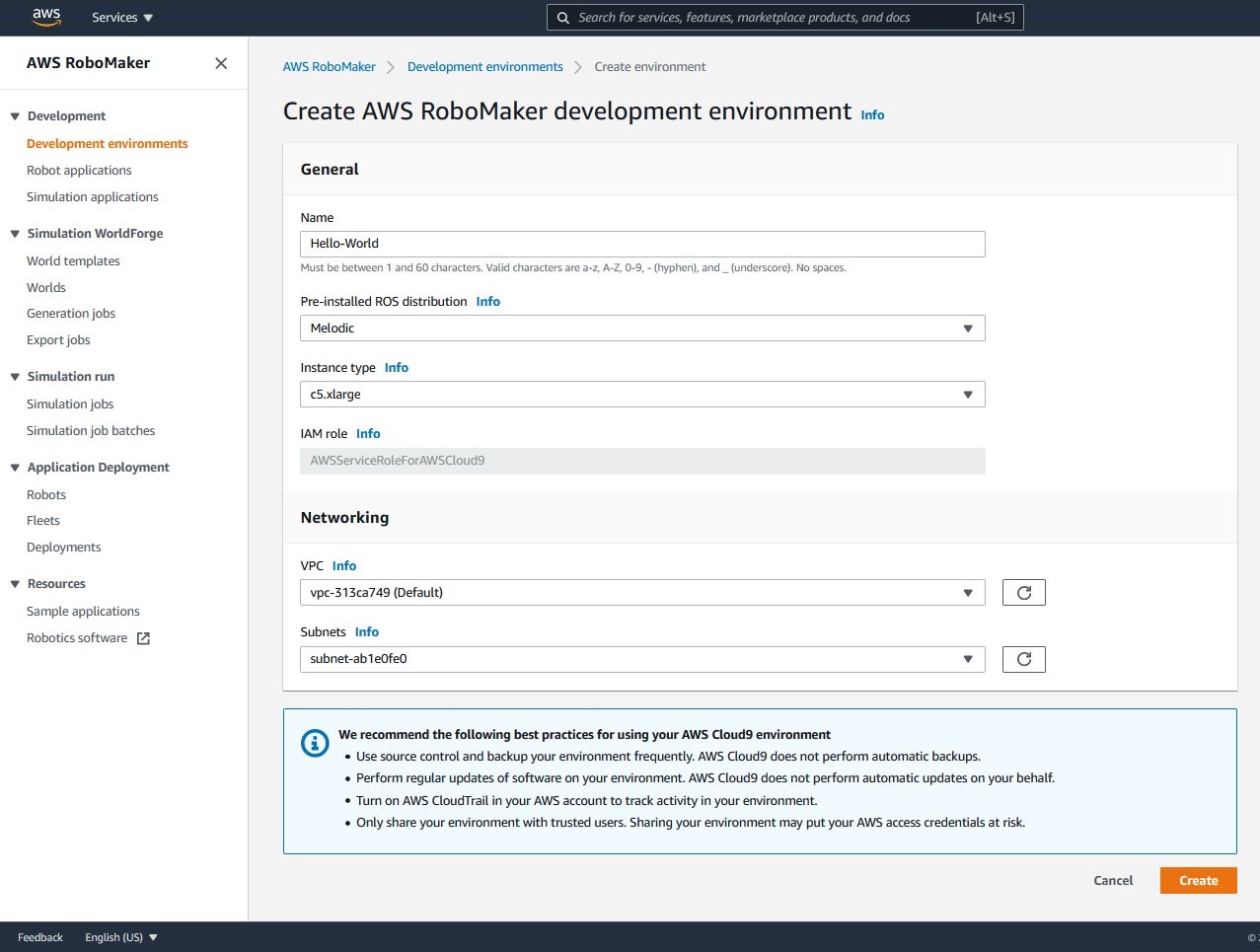1260x952 pixels.
Task: Click the AWS logo in the header
Action: click(46, 17)
